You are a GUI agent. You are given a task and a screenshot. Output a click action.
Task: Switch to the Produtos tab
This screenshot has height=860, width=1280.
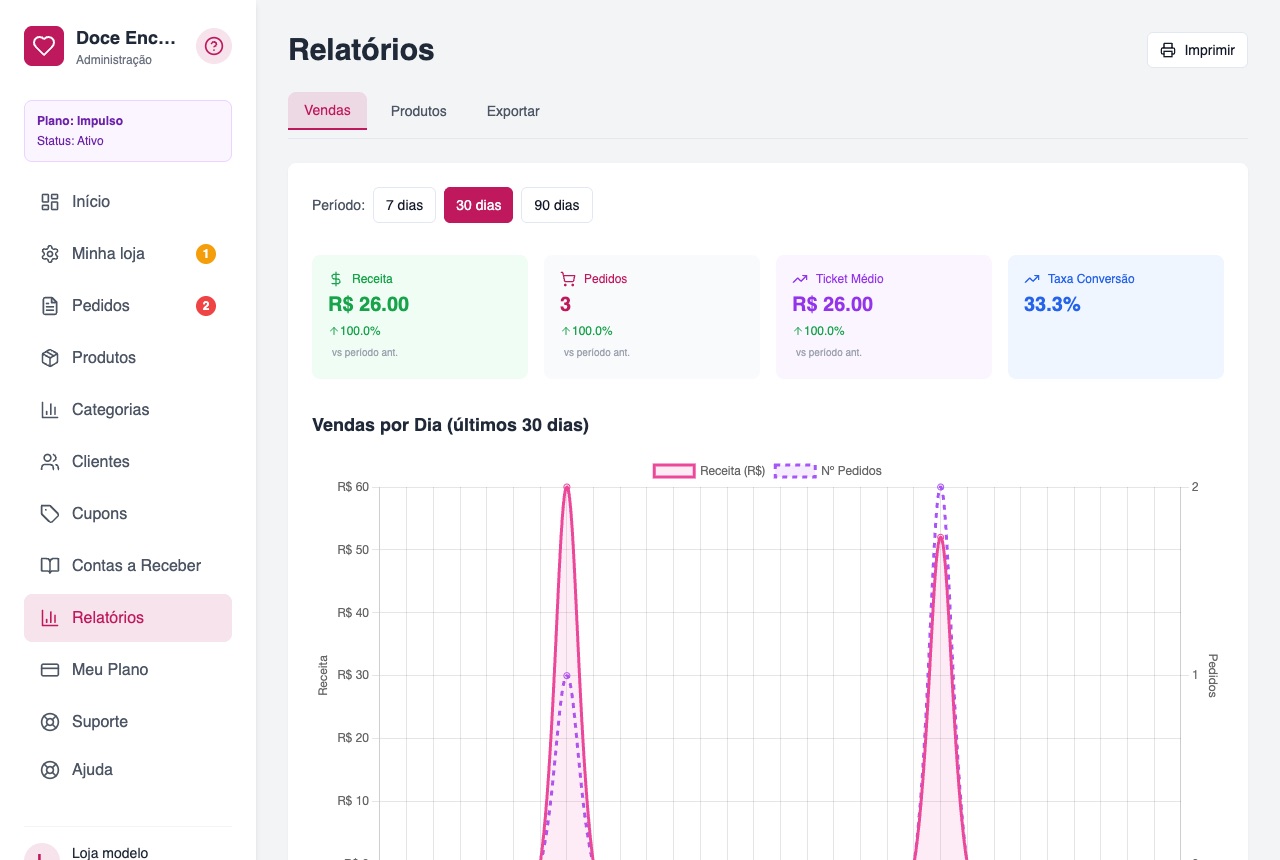[x=419, y=111]
